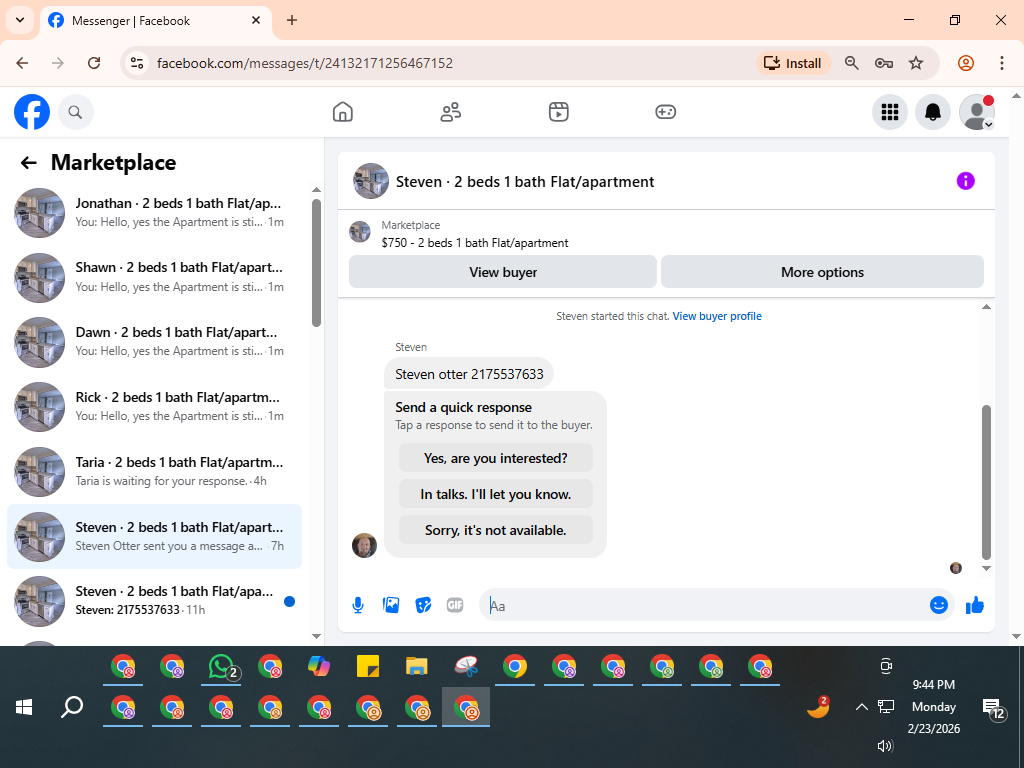Open the volume control speaker icon
This screenshot has width=1024, height=768.
point(885,746)
